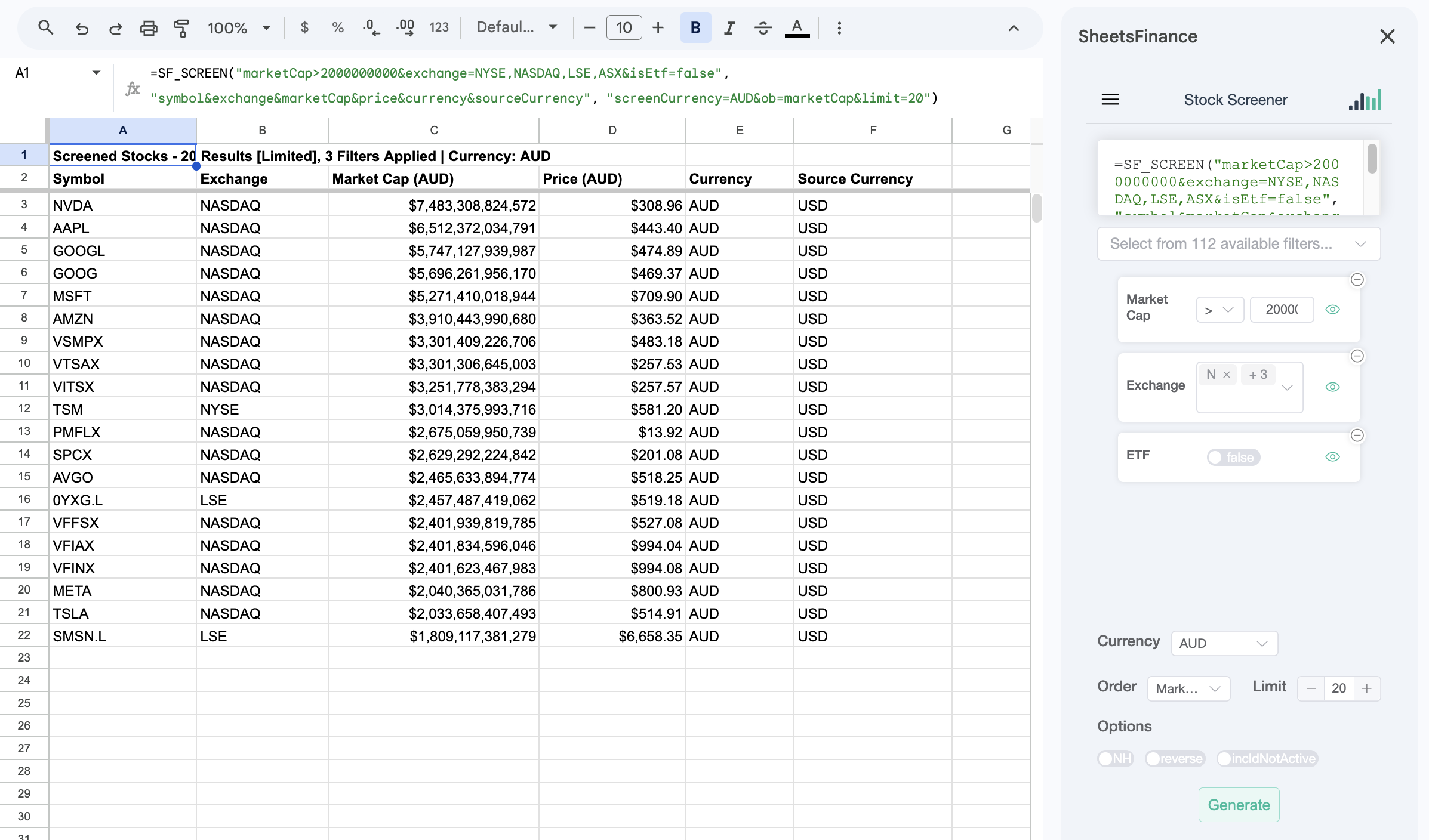Open more number formats 123
Image resolution: width=1429 pixels, height=840 pixels.
point(439,27)
